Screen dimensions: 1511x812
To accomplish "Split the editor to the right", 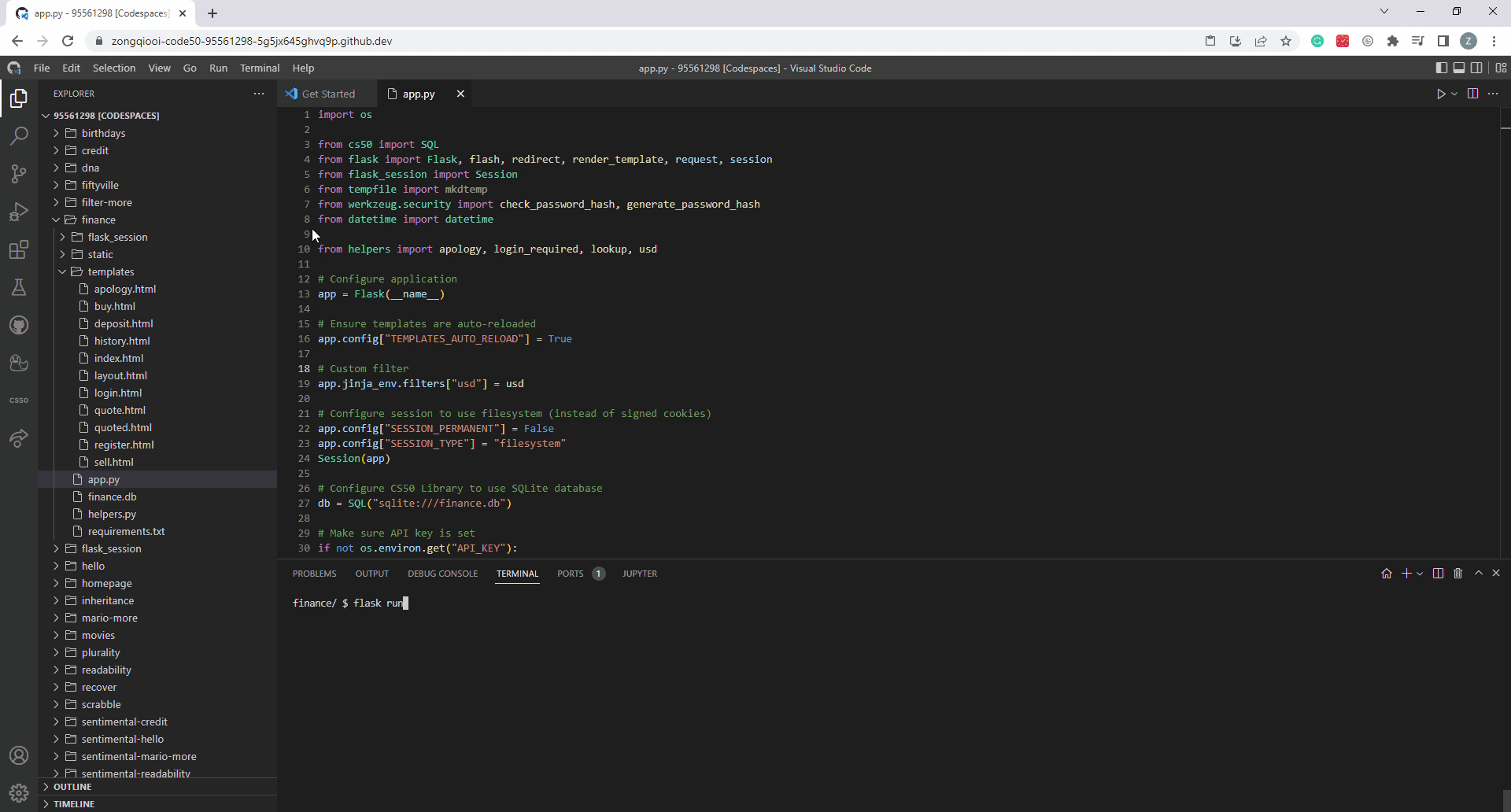I will (x=1472, y=94).
